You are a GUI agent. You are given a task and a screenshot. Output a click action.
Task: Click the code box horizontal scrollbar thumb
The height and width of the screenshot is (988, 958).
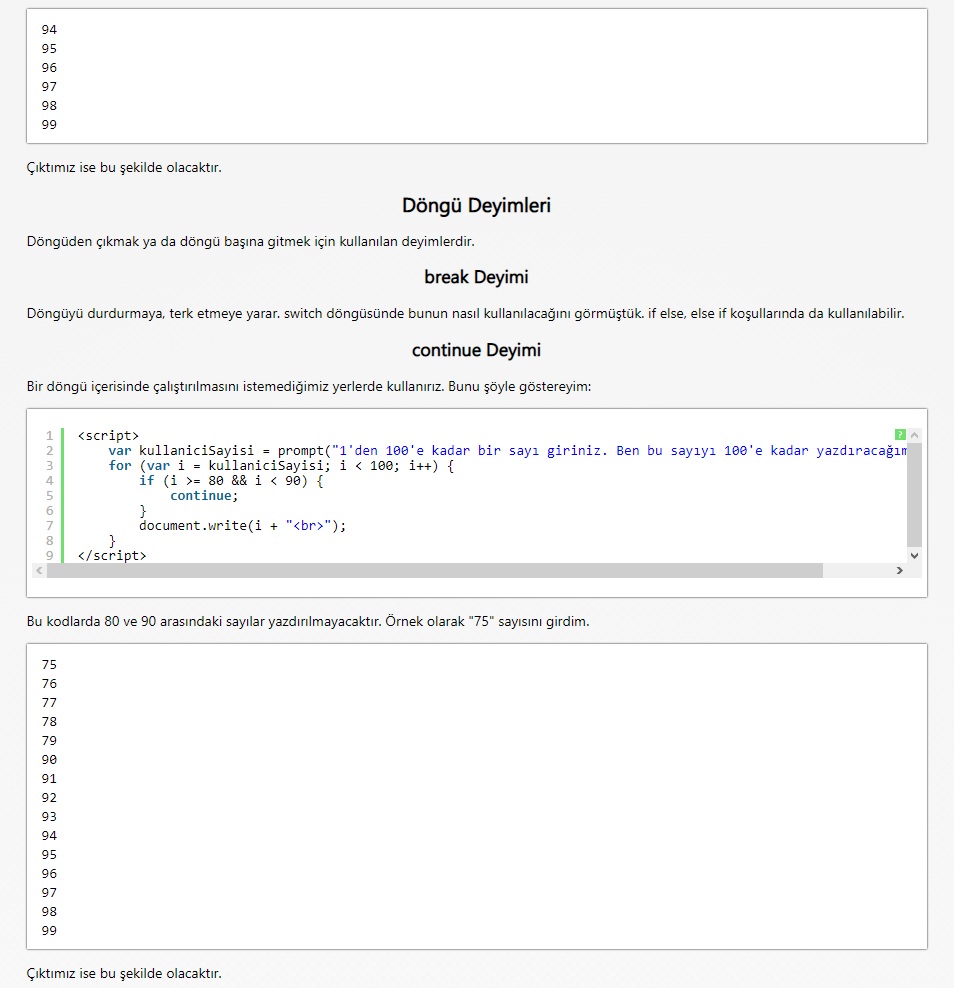tap(435, 570)
